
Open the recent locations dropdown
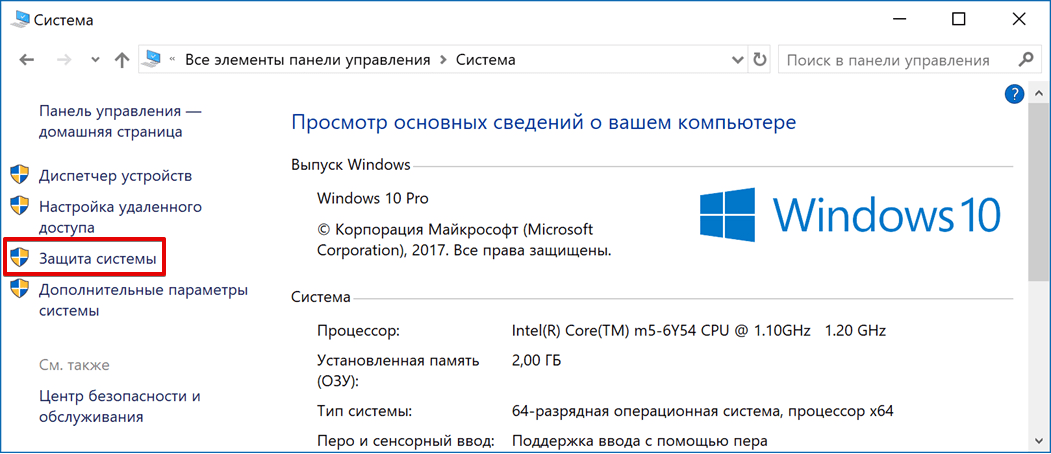[x=95, y=60]
